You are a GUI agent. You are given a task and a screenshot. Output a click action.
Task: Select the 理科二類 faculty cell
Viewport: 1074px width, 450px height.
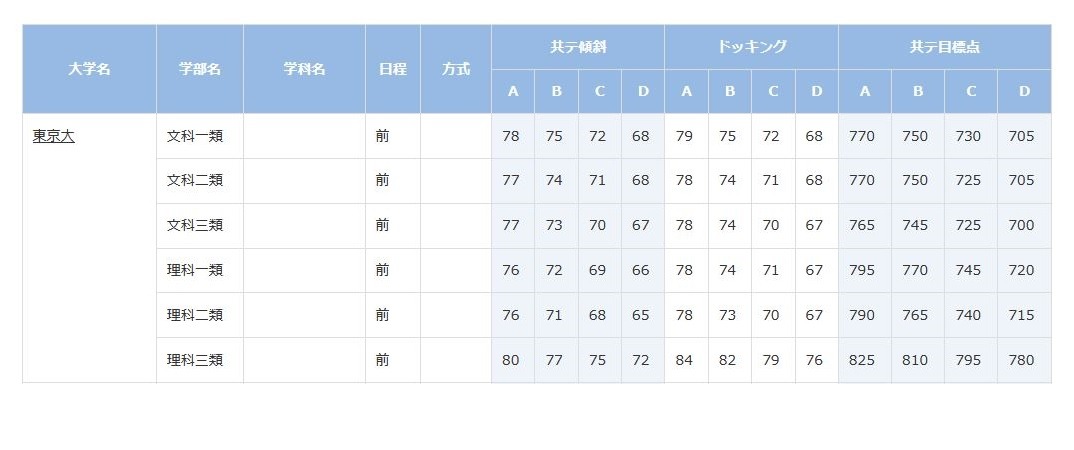(194, 315)
